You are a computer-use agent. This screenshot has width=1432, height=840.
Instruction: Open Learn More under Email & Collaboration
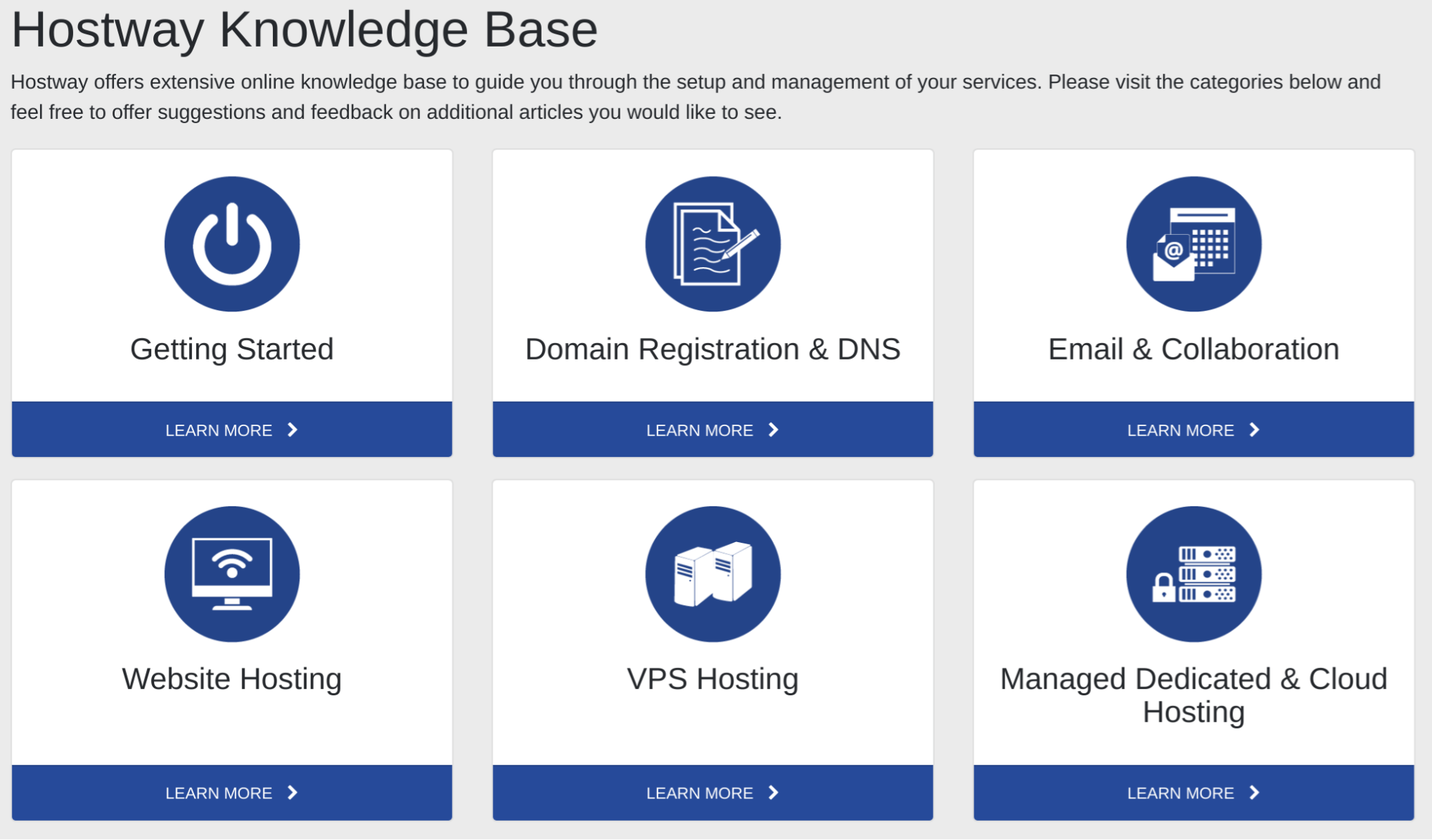[1193, 430]
